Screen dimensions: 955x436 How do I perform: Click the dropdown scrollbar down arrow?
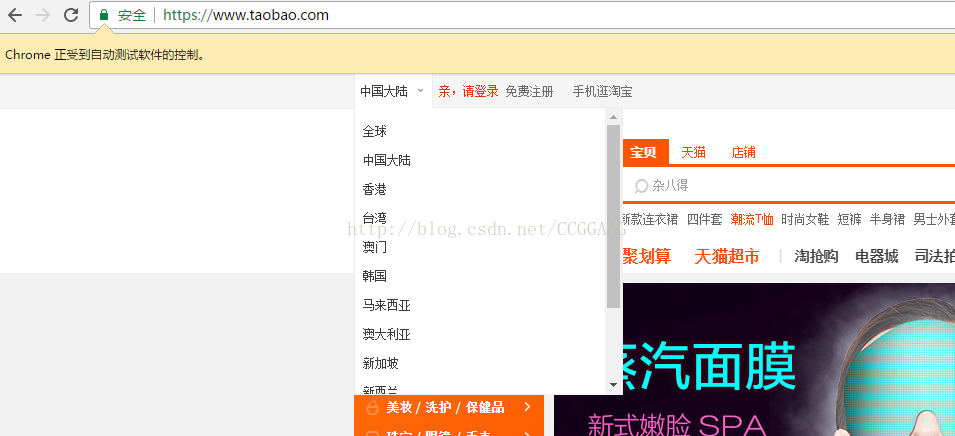point(613,385)
